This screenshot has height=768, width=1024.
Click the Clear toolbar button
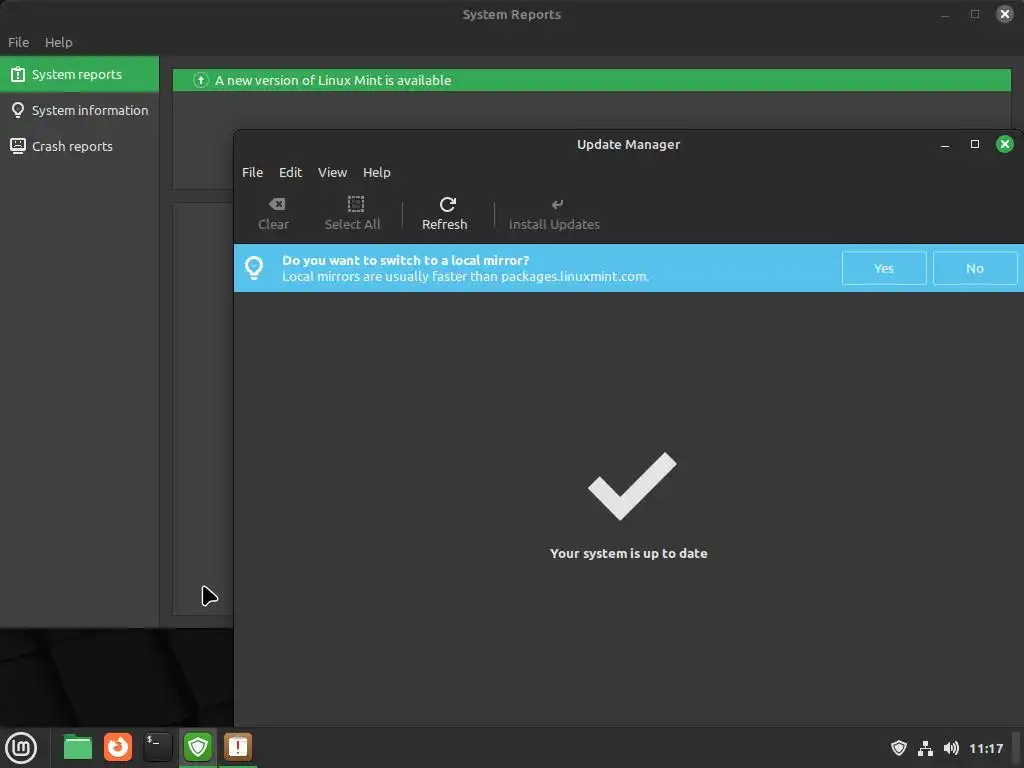274,214
